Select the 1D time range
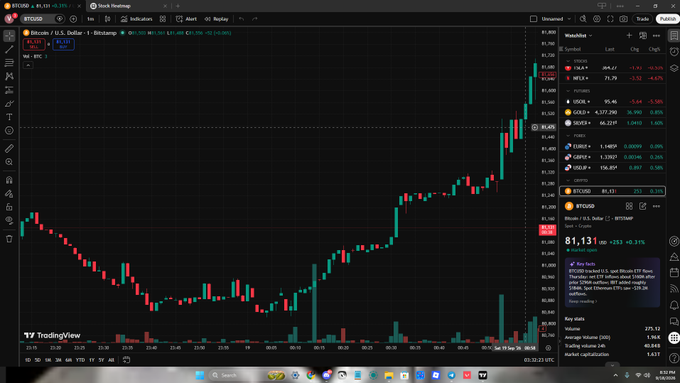The height and width of the screenshot is (383, 680). point(28,360)
